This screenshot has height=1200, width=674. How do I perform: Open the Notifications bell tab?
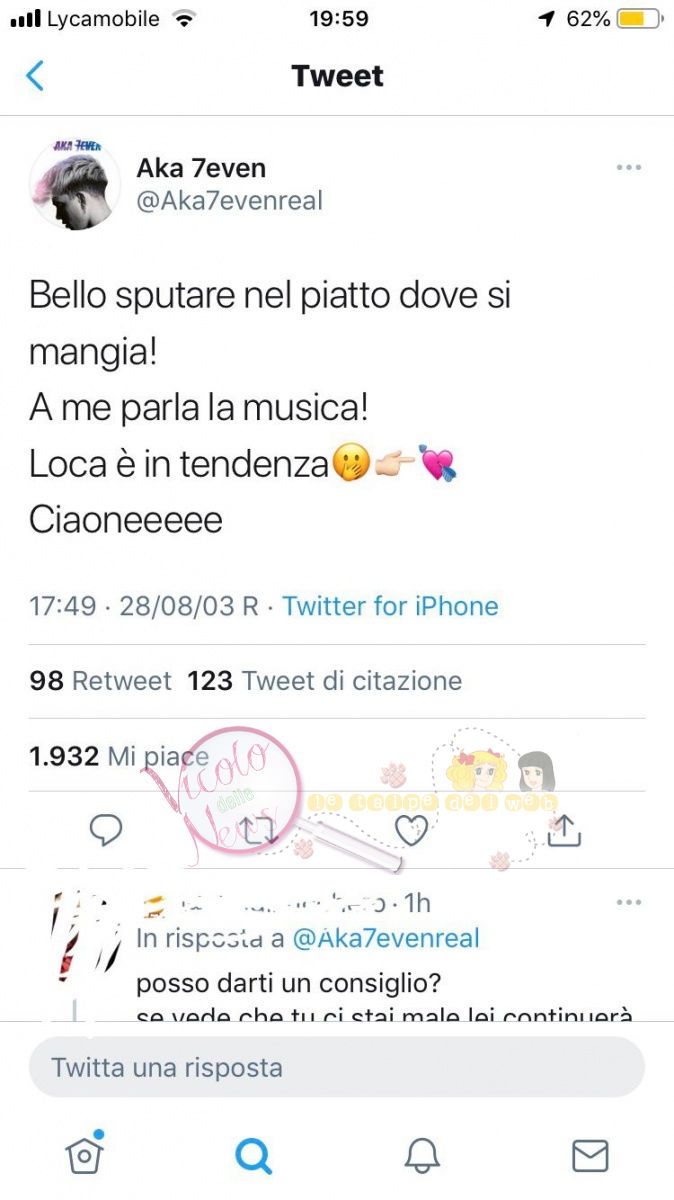click(x=422, y=1155)
